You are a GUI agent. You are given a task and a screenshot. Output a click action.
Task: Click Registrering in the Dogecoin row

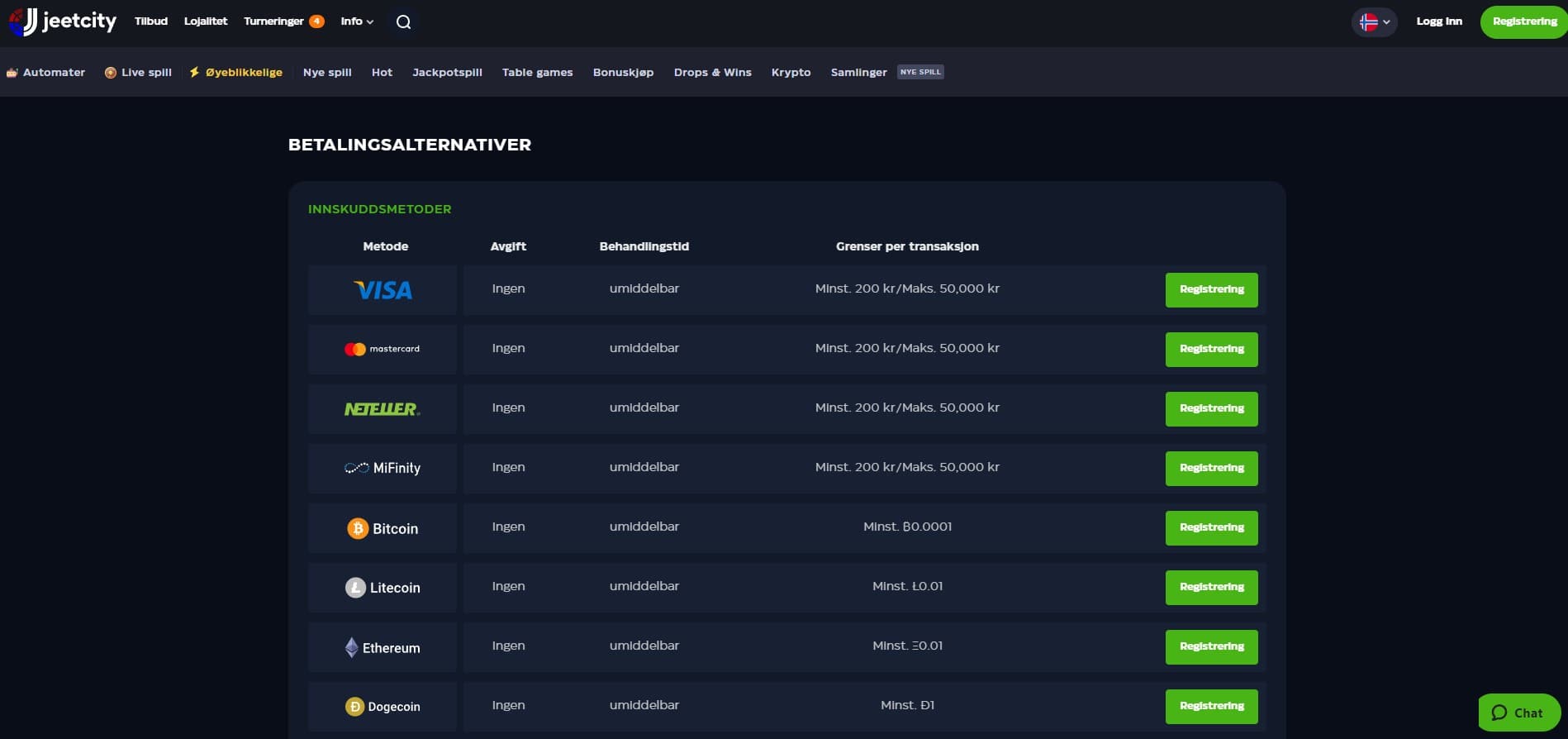pos(1211,707)
